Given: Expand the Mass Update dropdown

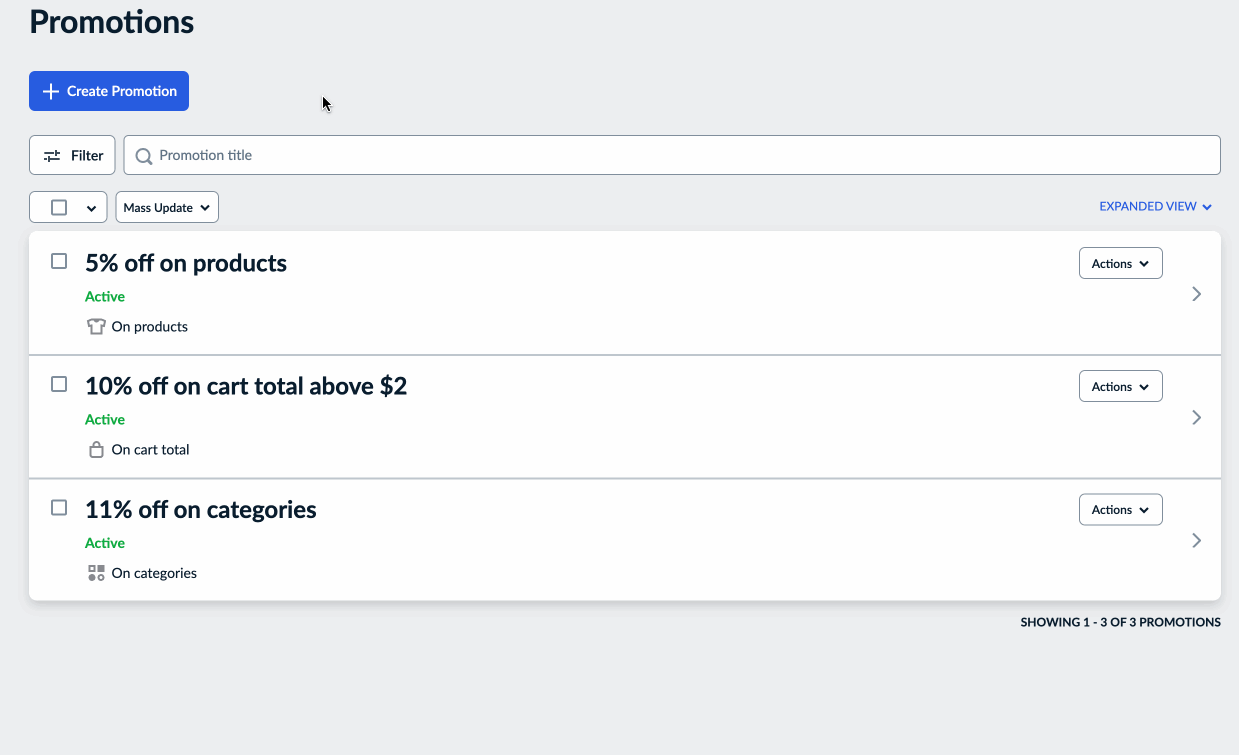Looking at the screenshot, I should (x=167, y=208).
